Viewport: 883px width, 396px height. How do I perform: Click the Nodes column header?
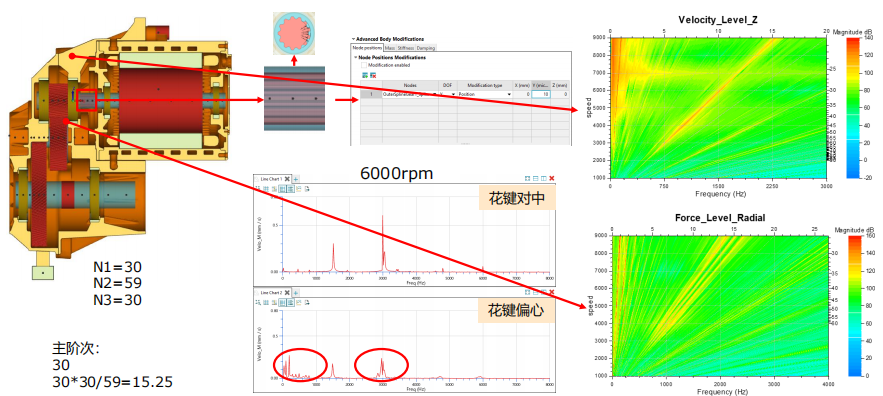point(411,85)
